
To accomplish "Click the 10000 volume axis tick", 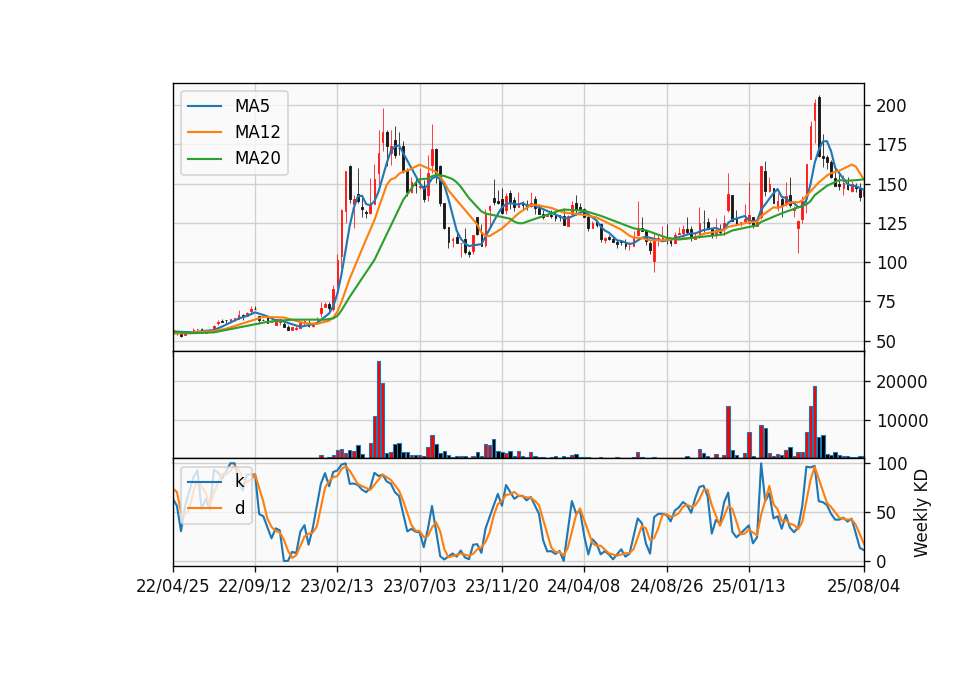I will (901, 421).
